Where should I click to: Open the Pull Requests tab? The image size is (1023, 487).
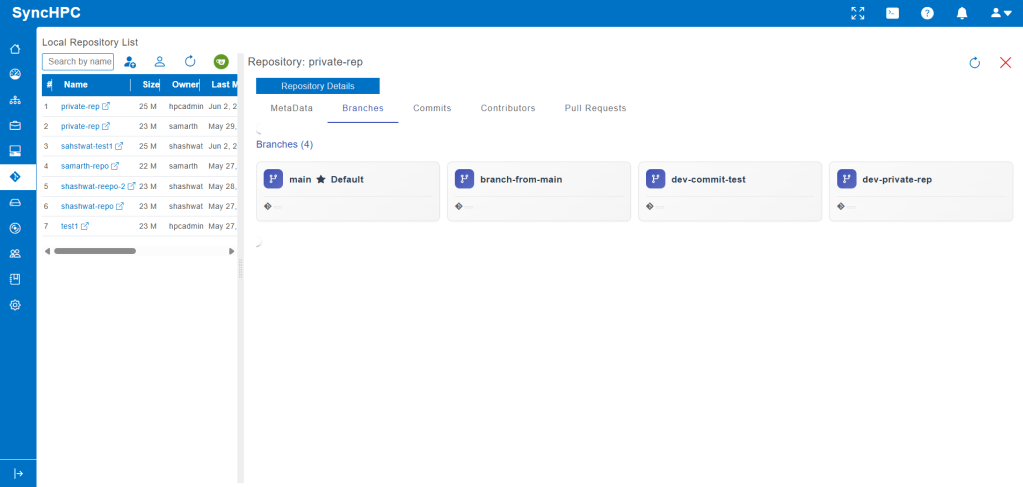point(595,108)
